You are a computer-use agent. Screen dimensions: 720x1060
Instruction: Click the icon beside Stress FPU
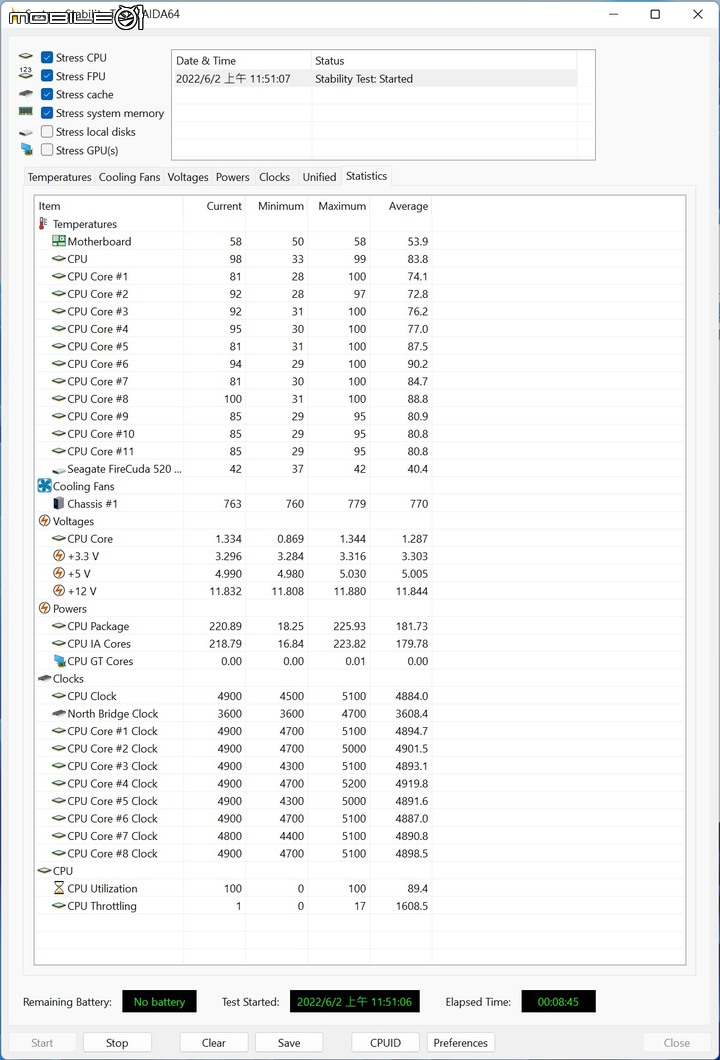point(26,73)
